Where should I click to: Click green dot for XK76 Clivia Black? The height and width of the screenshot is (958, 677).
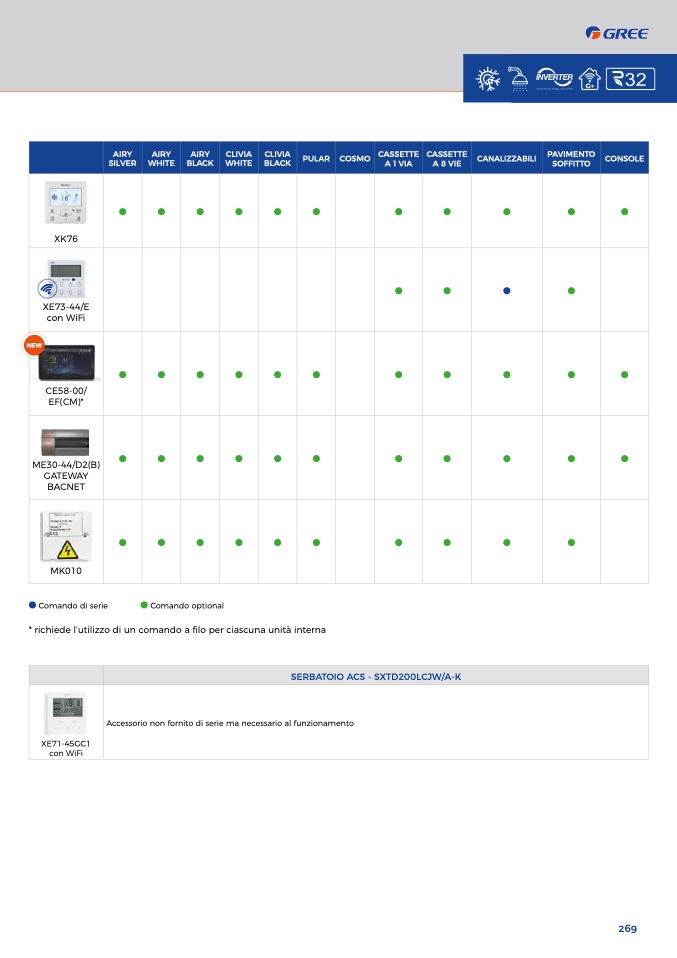[277, 211]
